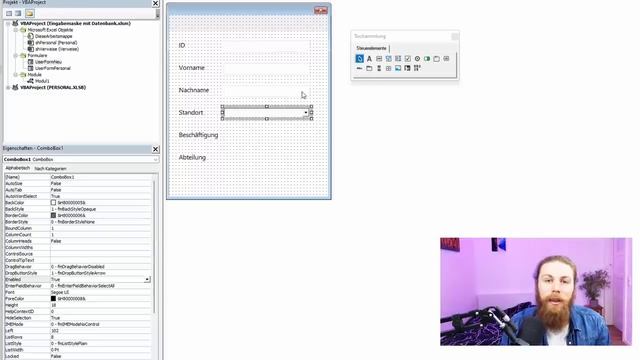This screenshot has width=640, height=360.
Task: Collapse the Module folder
Action: [16, 75]
